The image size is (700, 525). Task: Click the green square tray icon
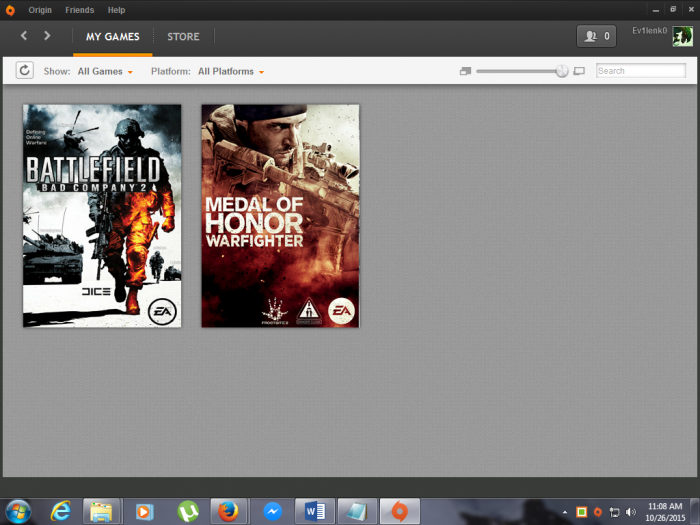coord(581,512)
